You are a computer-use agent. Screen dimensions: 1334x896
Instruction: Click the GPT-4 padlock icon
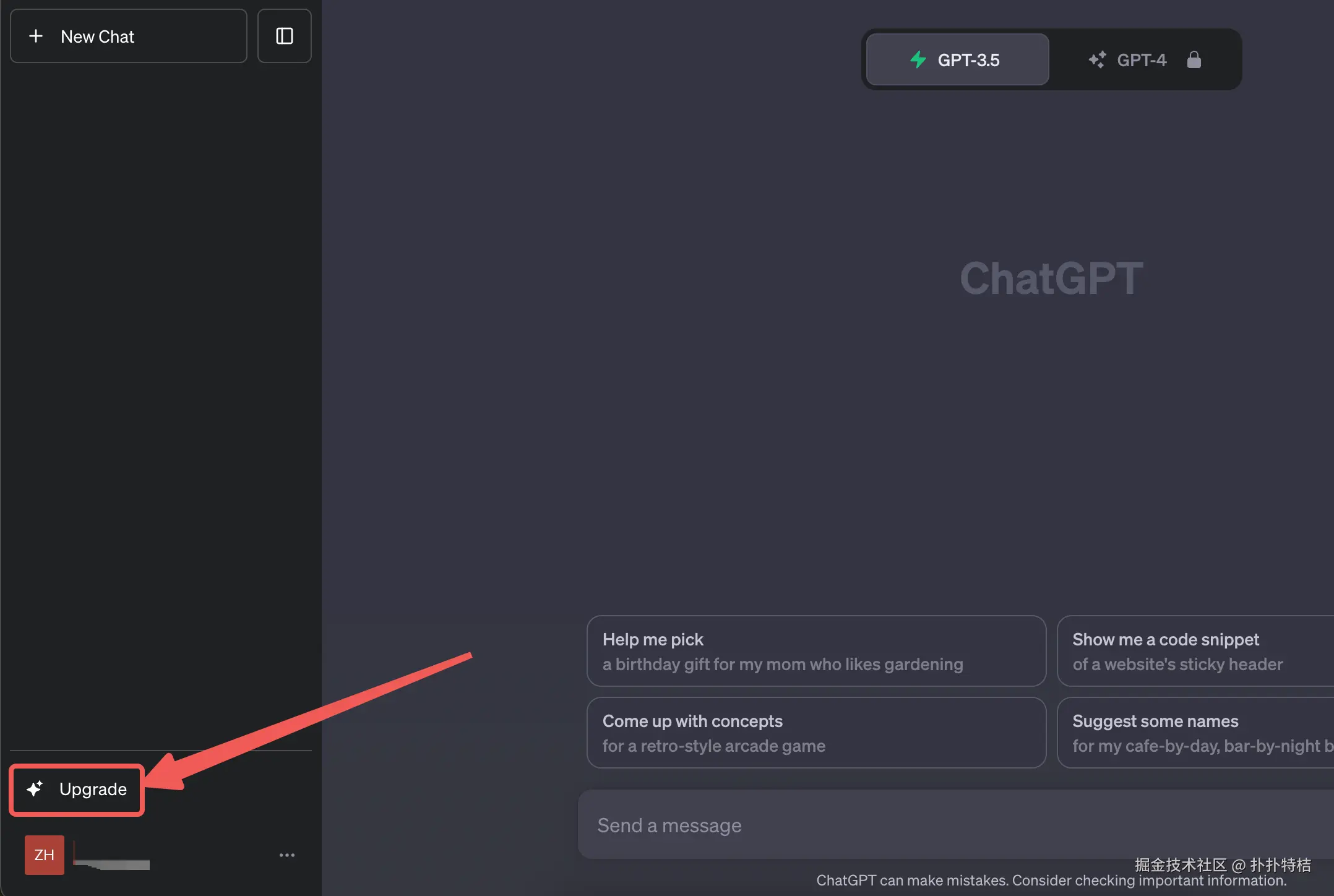click(x=1194, y=60)
